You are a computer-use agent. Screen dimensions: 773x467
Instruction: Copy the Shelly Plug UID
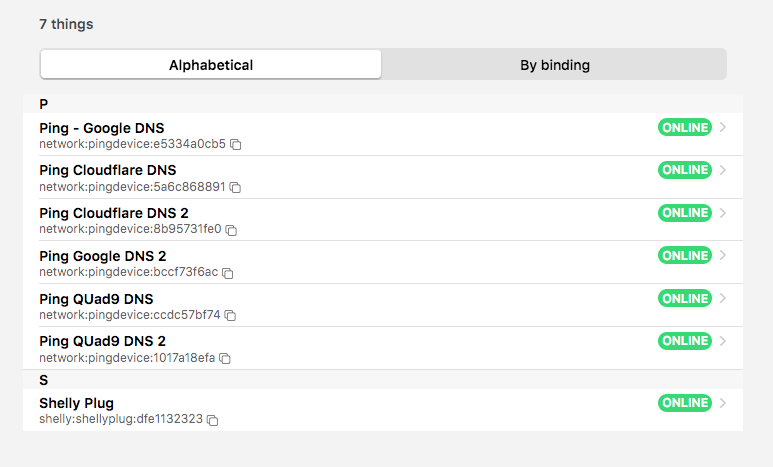point(212,420)
